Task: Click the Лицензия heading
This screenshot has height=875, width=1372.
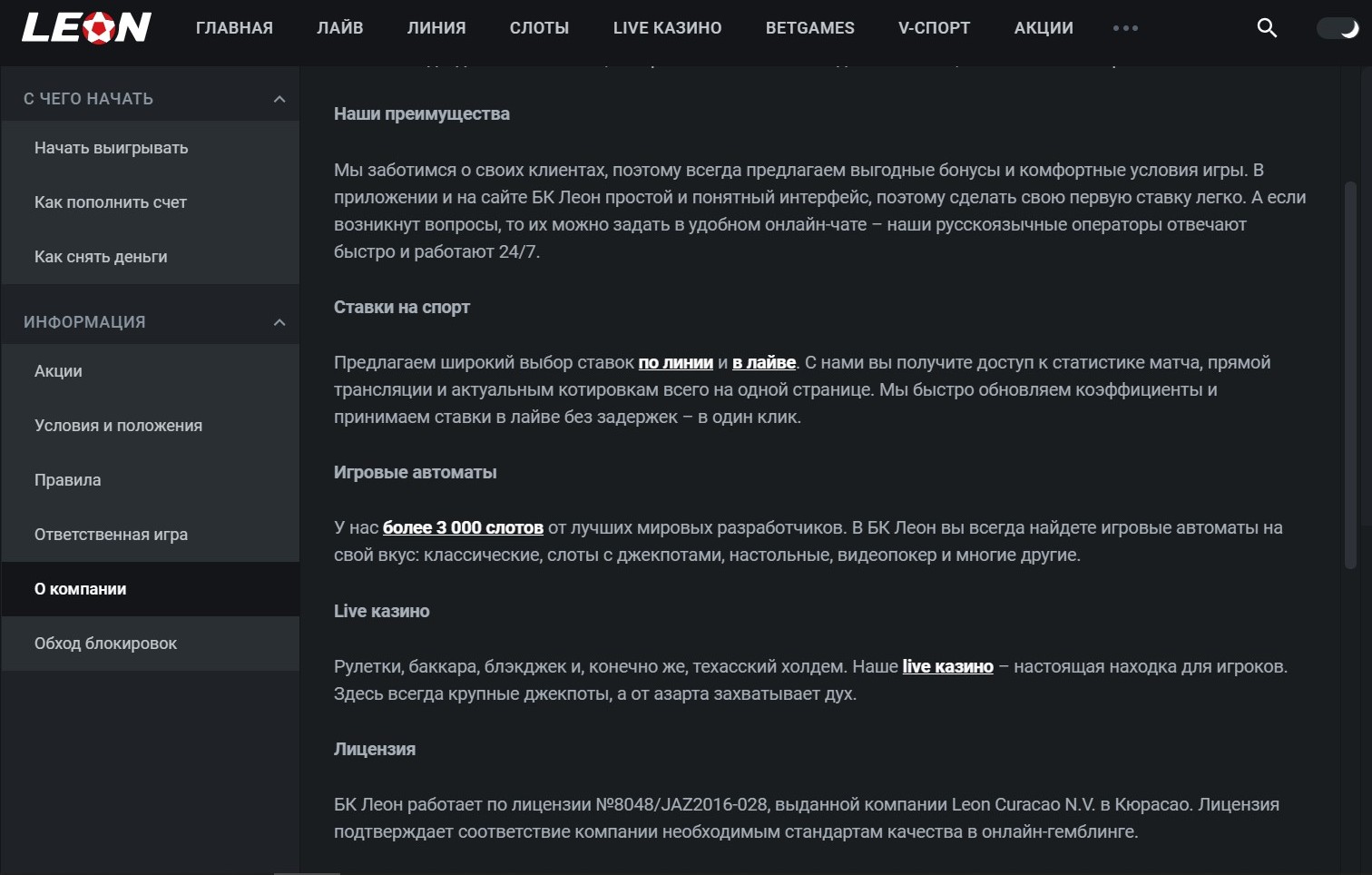Action: (x=375, y=750)
